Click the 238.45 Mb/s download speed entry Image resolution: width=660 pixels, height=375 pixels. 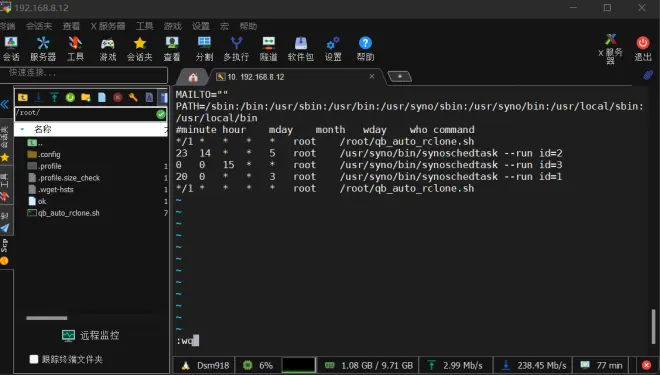534,365
